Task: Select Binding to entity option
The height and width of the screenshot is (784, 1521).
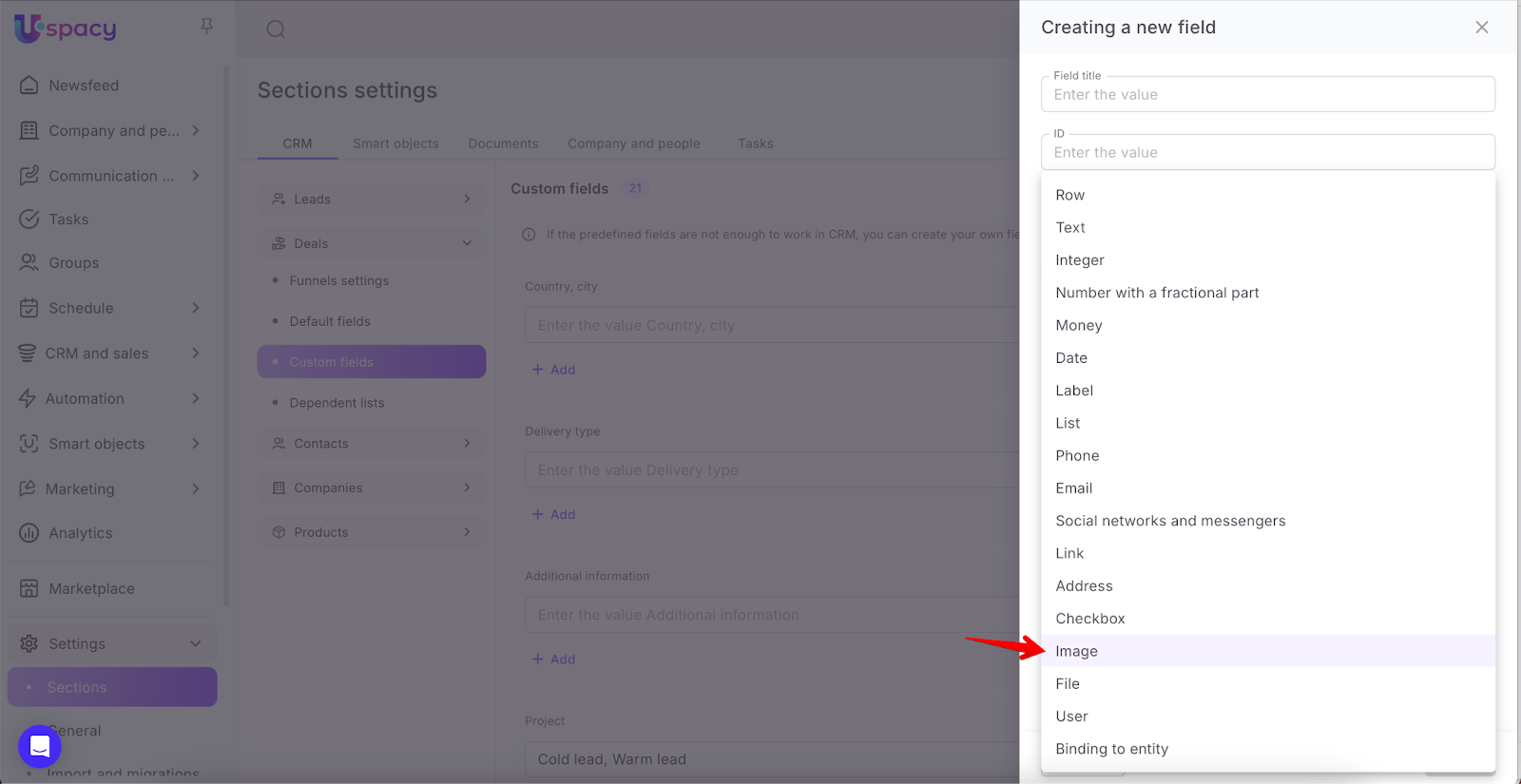Action: tap(1111, 749)
